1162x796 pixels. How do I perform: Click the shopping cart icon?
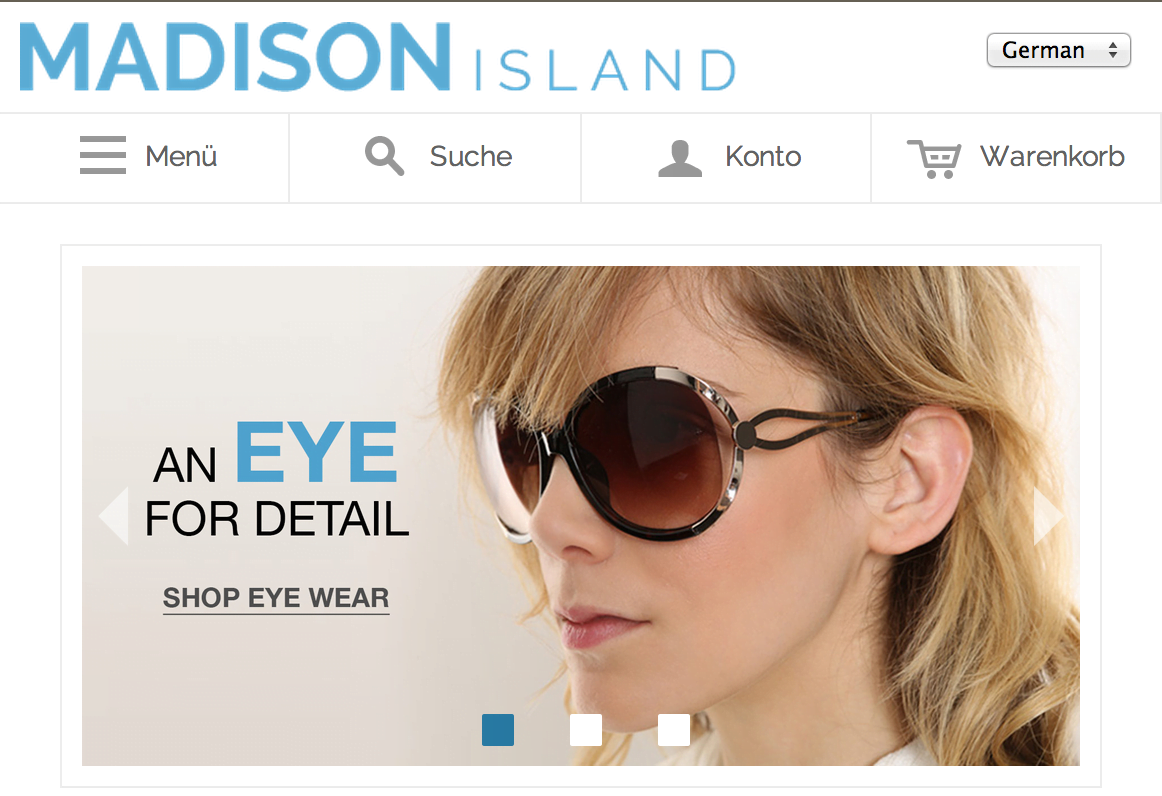[934, 159]
